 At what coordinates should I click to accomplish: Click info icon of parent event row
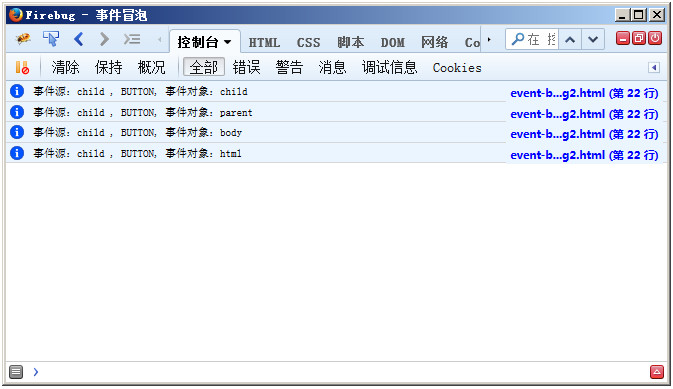coord(17,112)
